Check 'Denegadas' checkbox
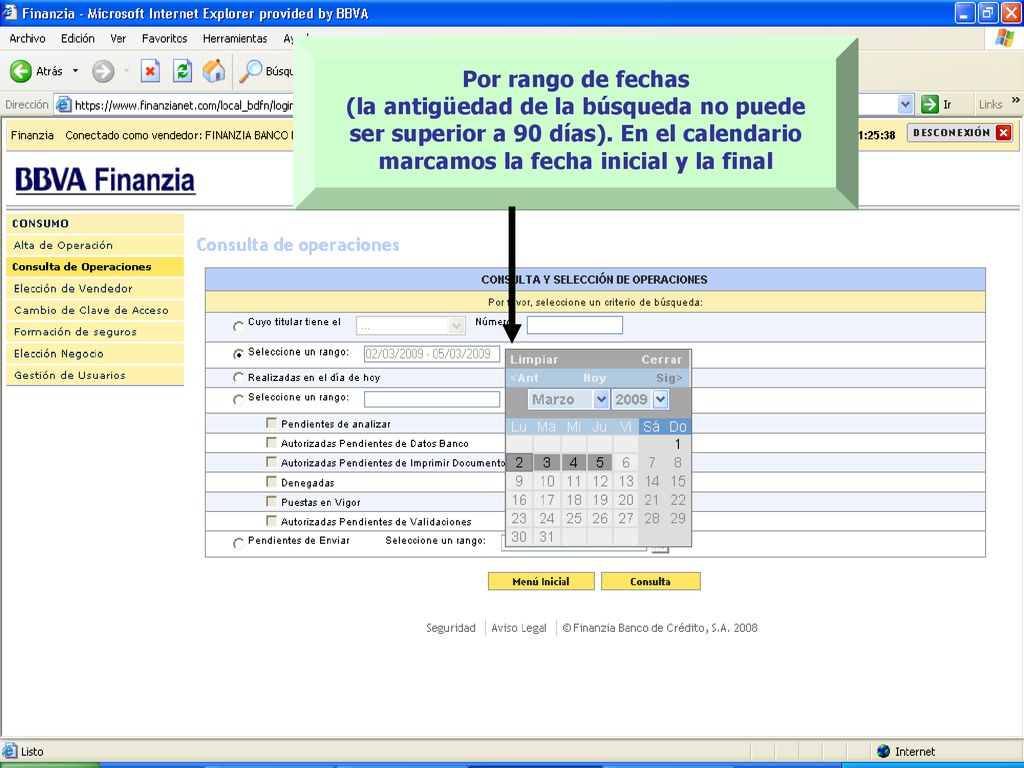Screen dimensions: 1024x768 pos(272,481)
